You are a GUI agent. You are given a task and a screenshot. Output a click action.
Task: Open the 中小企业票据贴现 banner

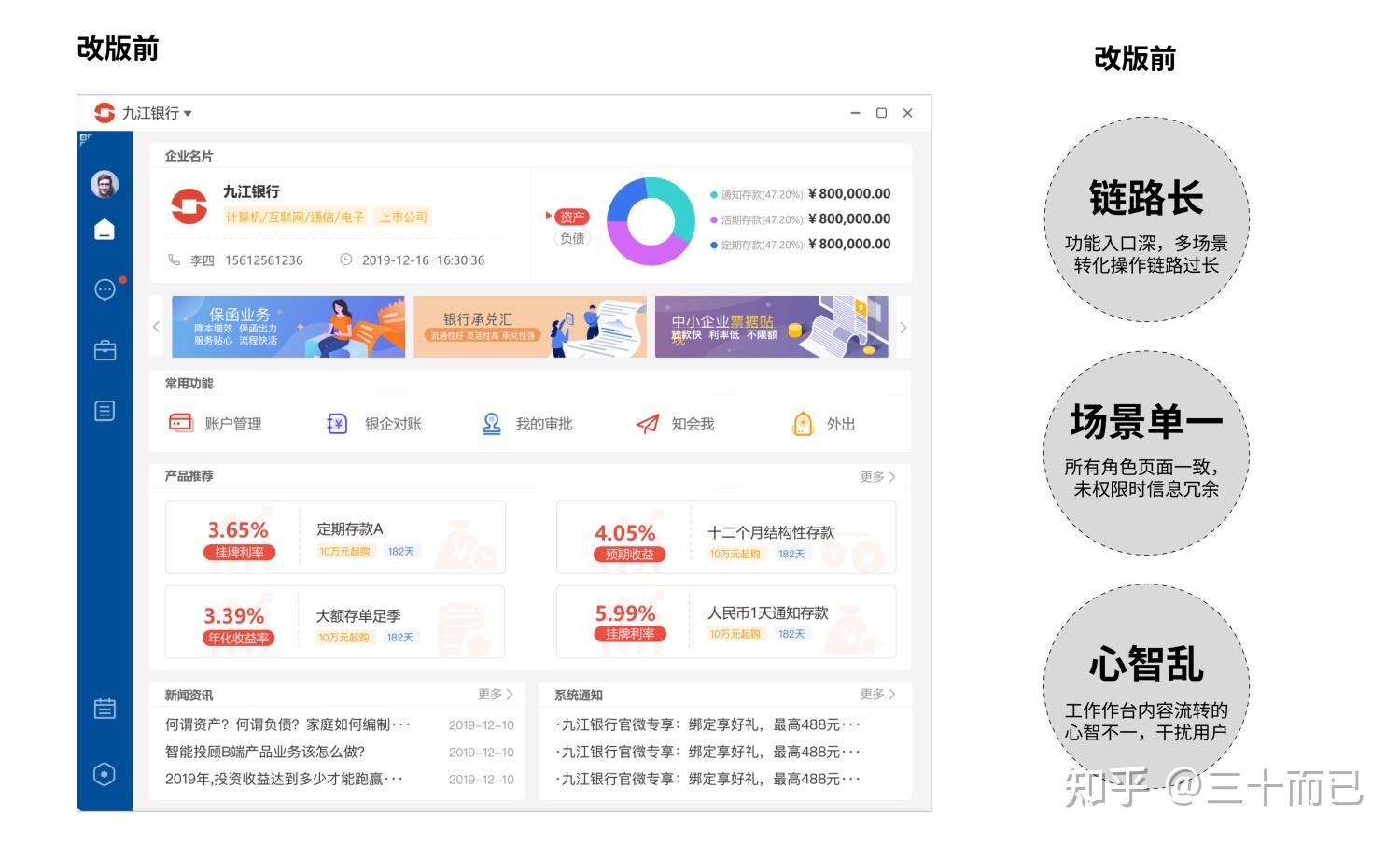(x=772, y=327)
